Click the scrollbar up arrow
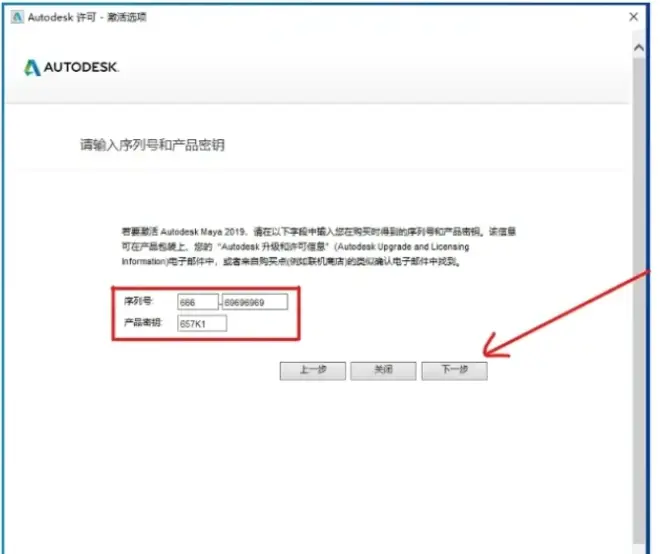 [638, 47]
